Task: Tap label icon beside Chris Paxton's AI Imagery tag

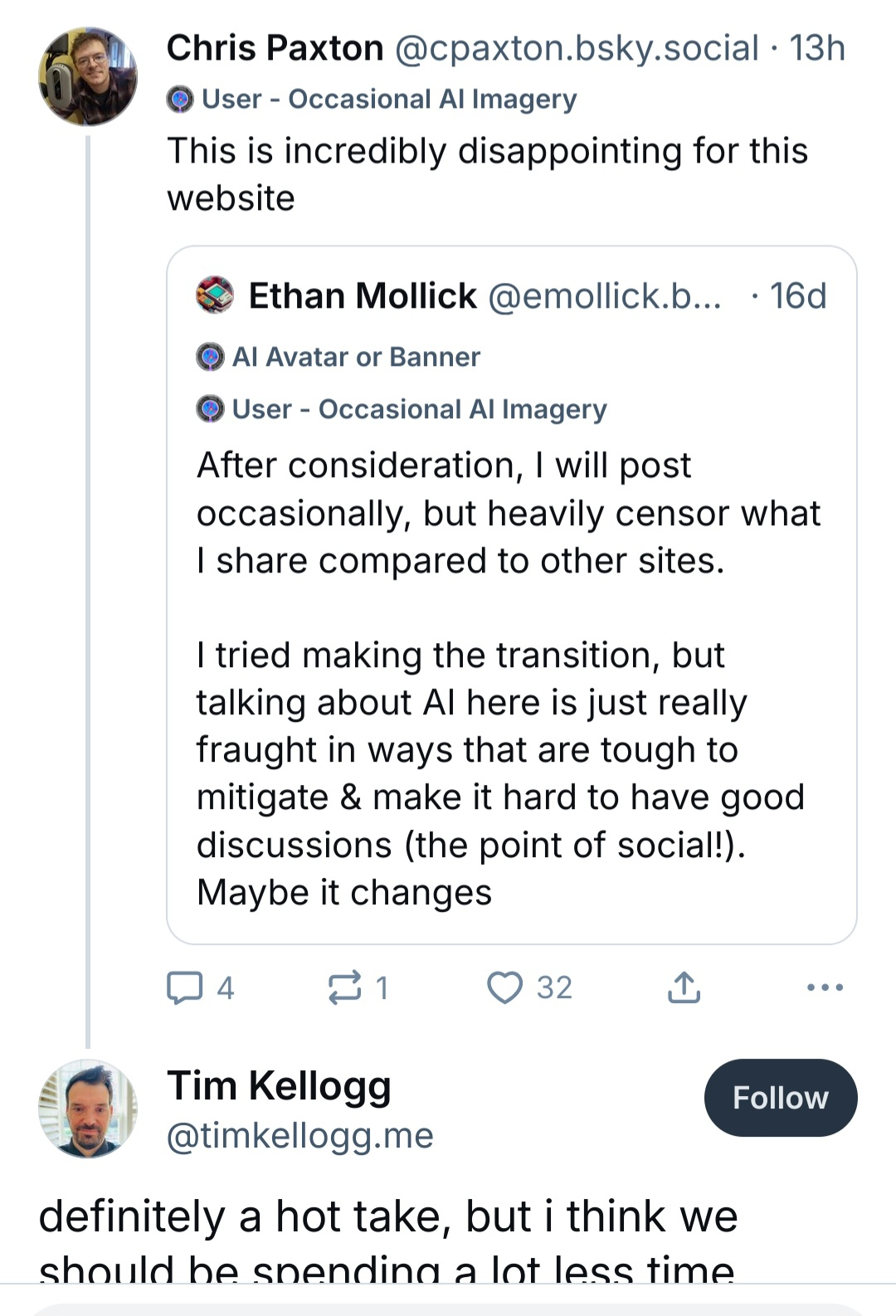Action: 180,100
